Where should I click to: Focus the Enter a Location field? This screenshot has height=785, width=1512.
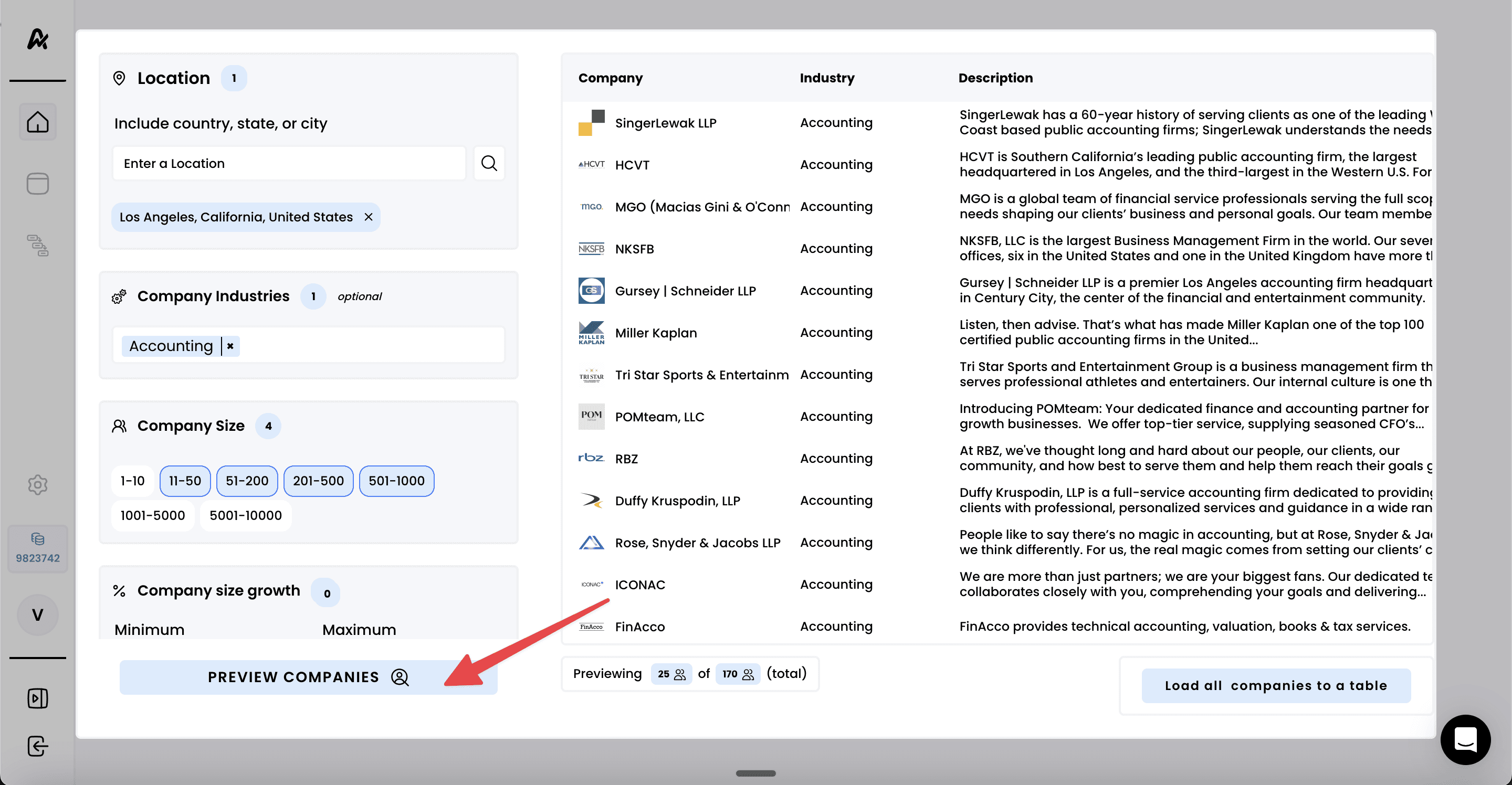289,163
